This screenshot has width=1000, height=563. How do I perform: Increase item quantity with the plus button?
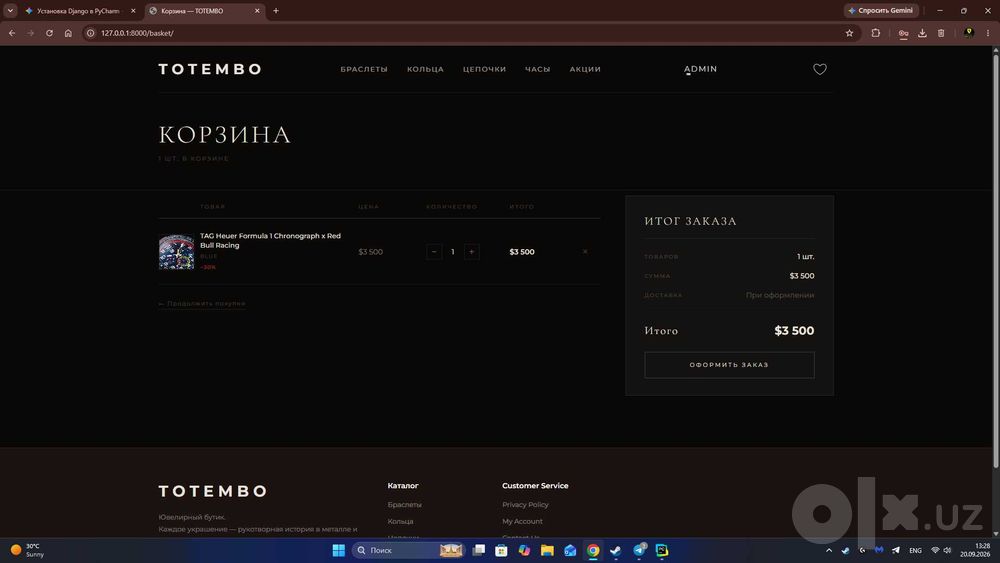point(471,252)
